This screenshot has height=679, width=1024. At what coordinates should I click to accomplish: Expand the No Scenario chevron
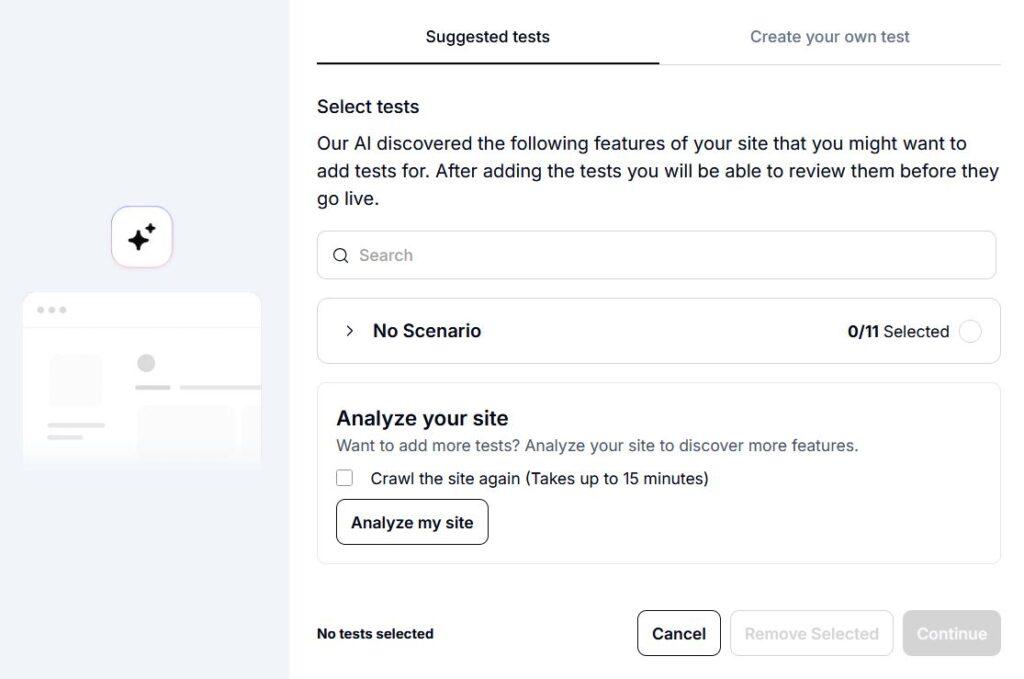pyautogui.click(x=349, y=331)
